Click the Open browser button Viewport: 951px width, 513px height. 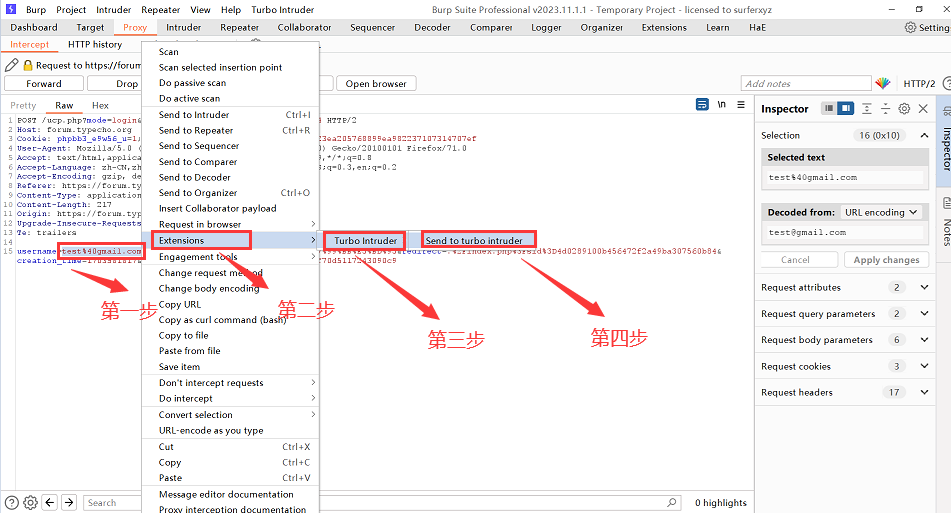[376, 84]
